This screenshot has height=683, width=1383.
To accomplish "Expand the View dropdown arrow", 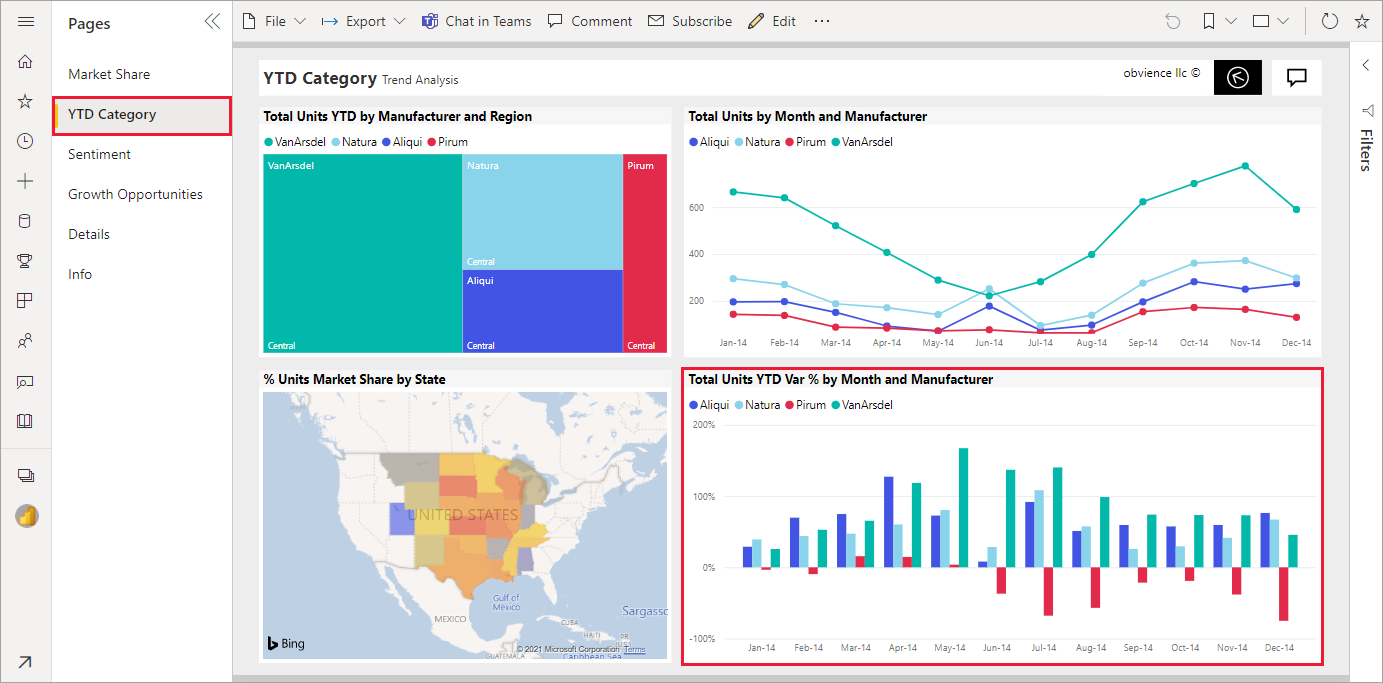I will 1283,21.
